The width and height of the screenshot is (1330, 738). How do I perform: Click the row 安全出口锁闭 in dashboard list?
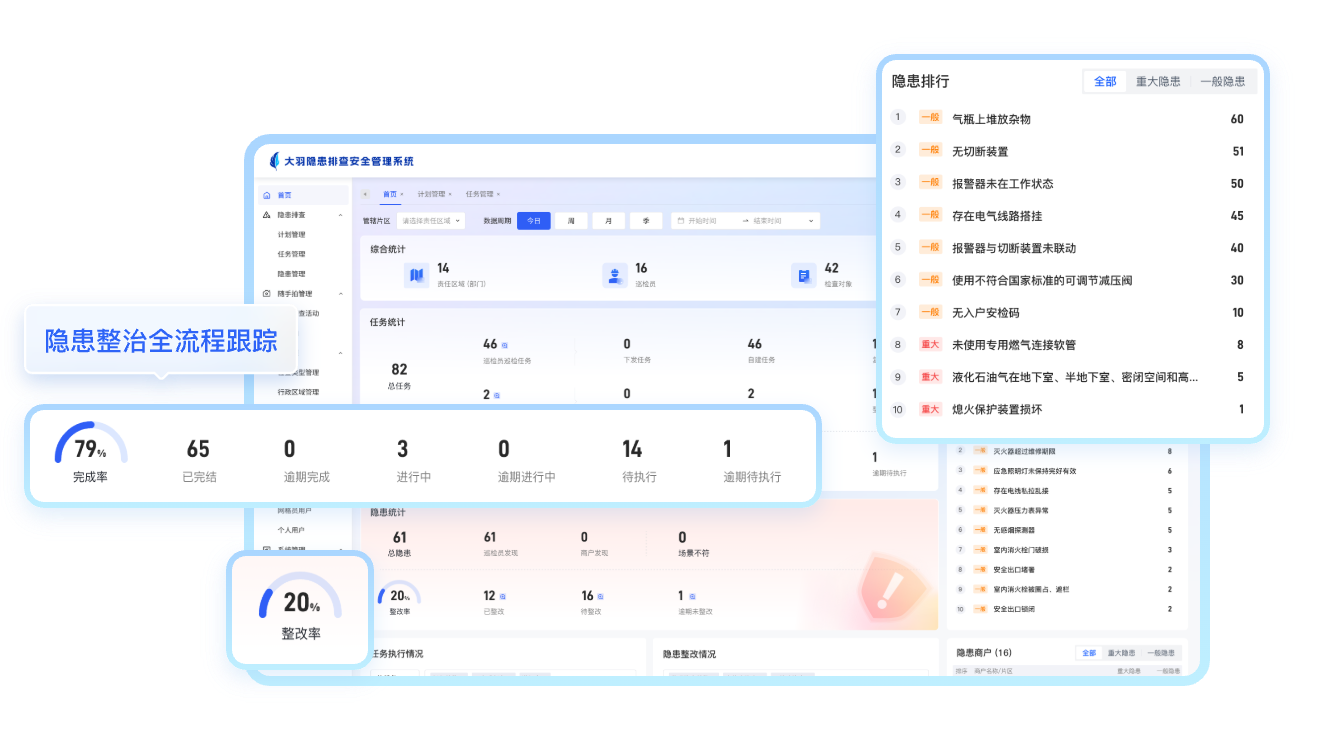(x=1065, y=608)
